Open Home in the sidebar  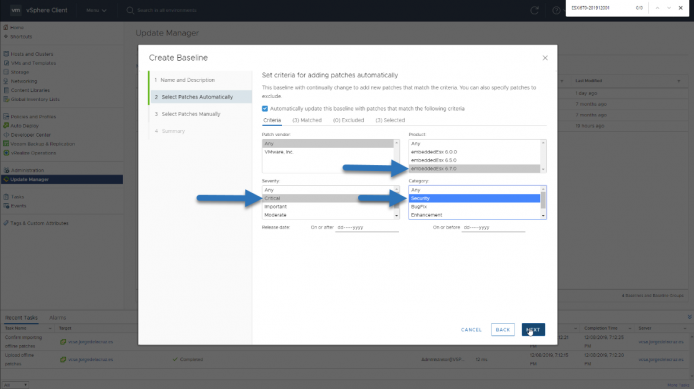tap(17, 27)
